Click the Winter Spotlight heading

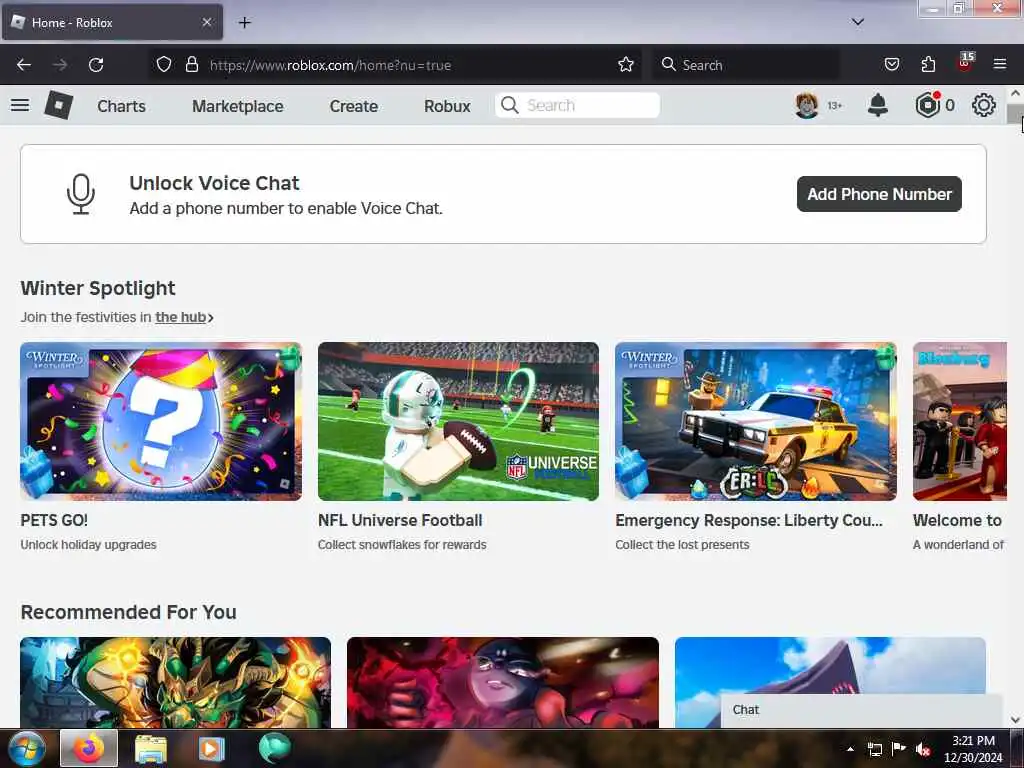coord(98,288)
